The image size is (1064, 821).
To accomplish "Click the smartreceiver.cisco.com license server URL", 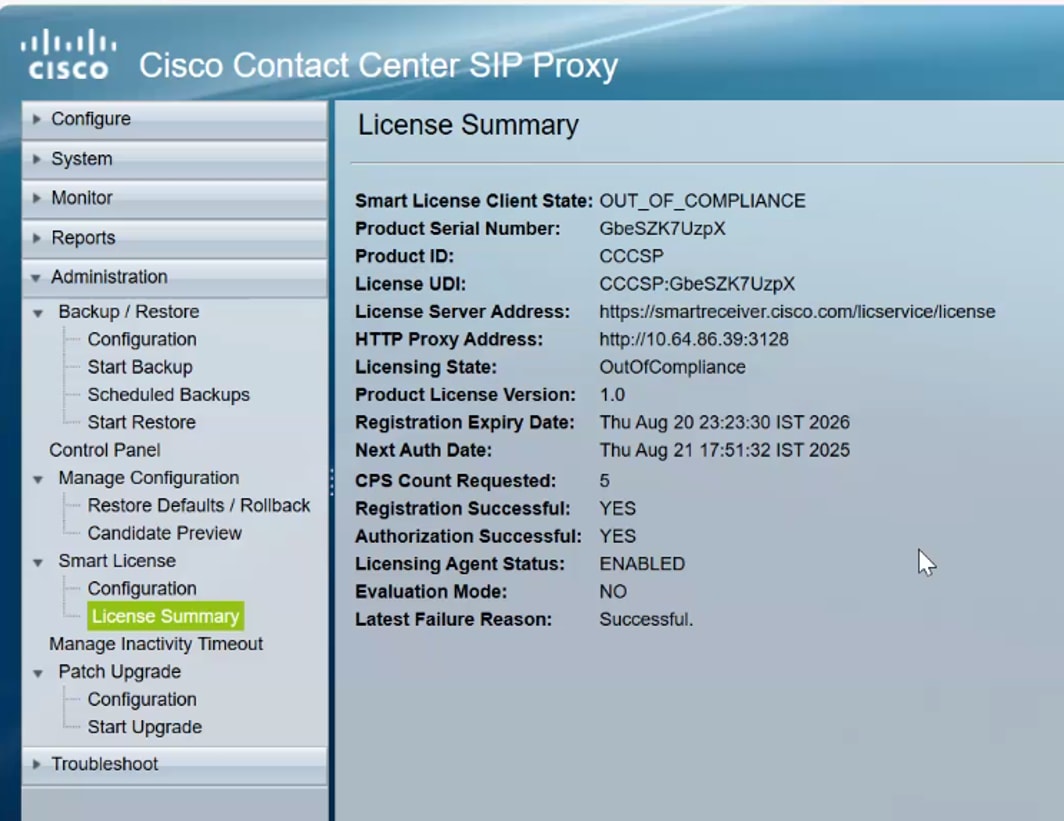I will 797,311.
